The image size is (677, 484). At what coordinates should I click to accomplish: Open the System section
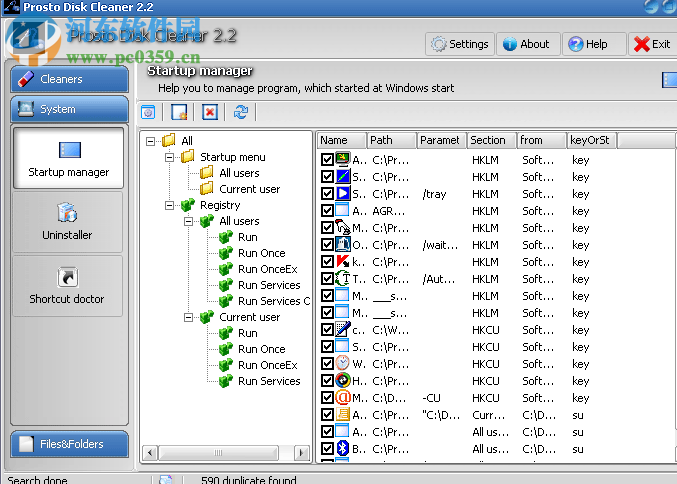coord(70,109)
